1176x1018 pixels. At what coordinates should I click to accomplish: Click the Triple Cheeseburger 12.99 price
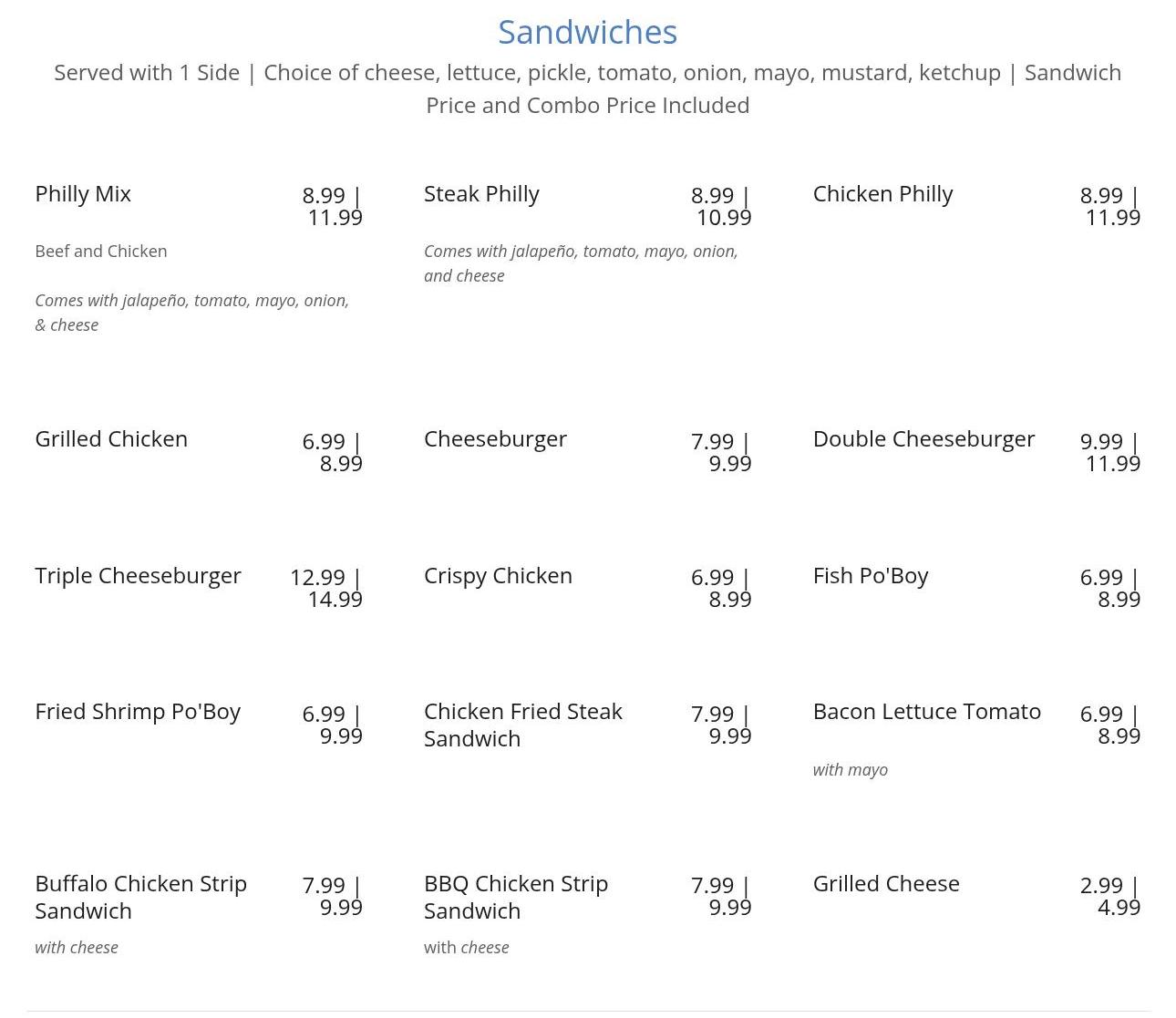coord(317,578)
